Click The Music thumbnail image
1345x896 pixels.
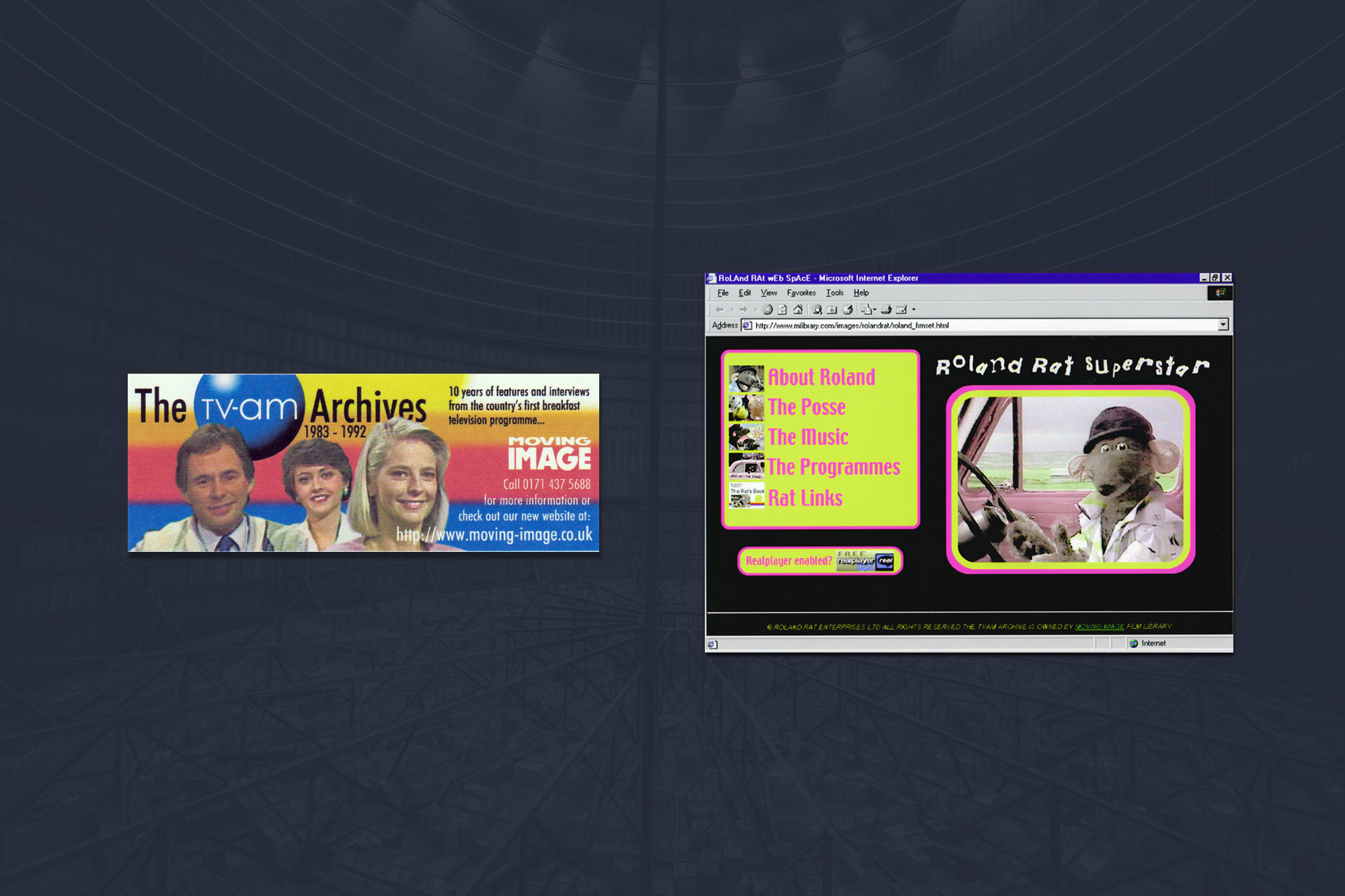(x=746, y=437)
